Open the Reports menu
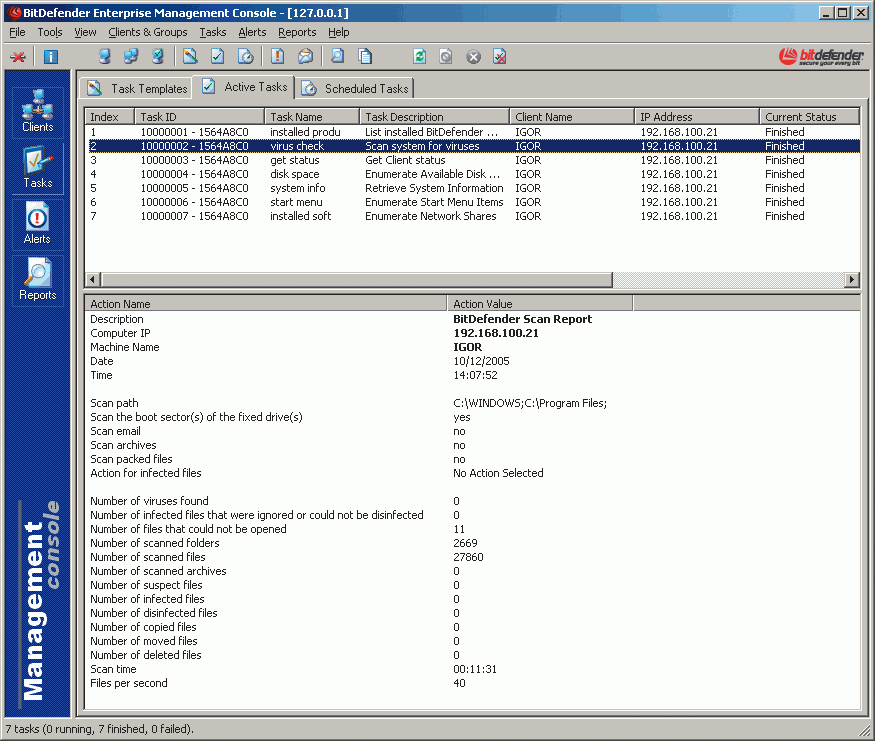875x741 pixels. [297, 32]
